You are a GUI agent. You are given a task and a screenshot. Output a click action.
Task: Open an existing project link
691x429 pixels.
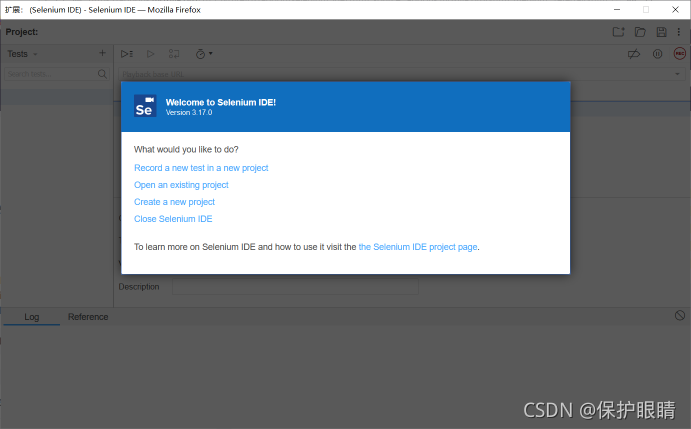181,185
